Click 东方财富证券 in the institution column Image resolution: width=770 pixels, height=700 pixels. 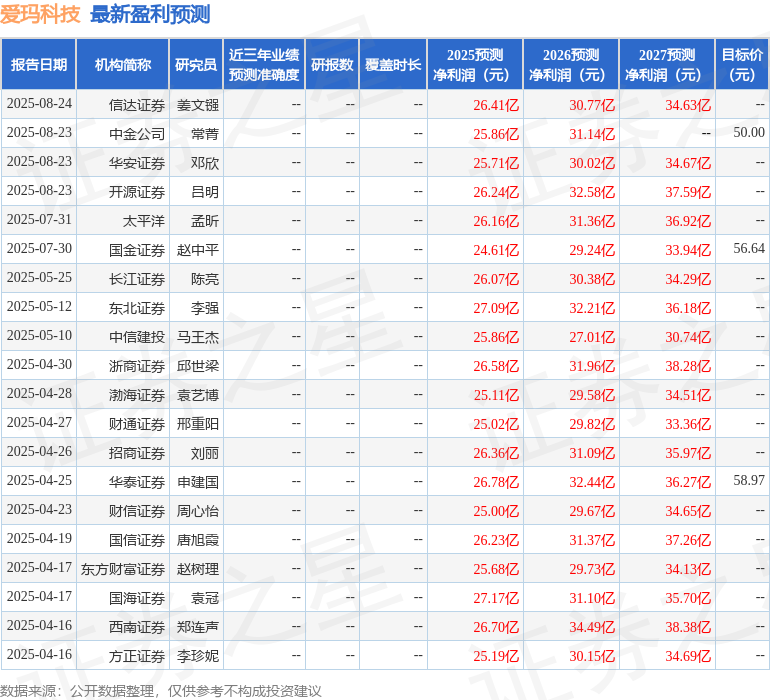[x=123, y=569]
